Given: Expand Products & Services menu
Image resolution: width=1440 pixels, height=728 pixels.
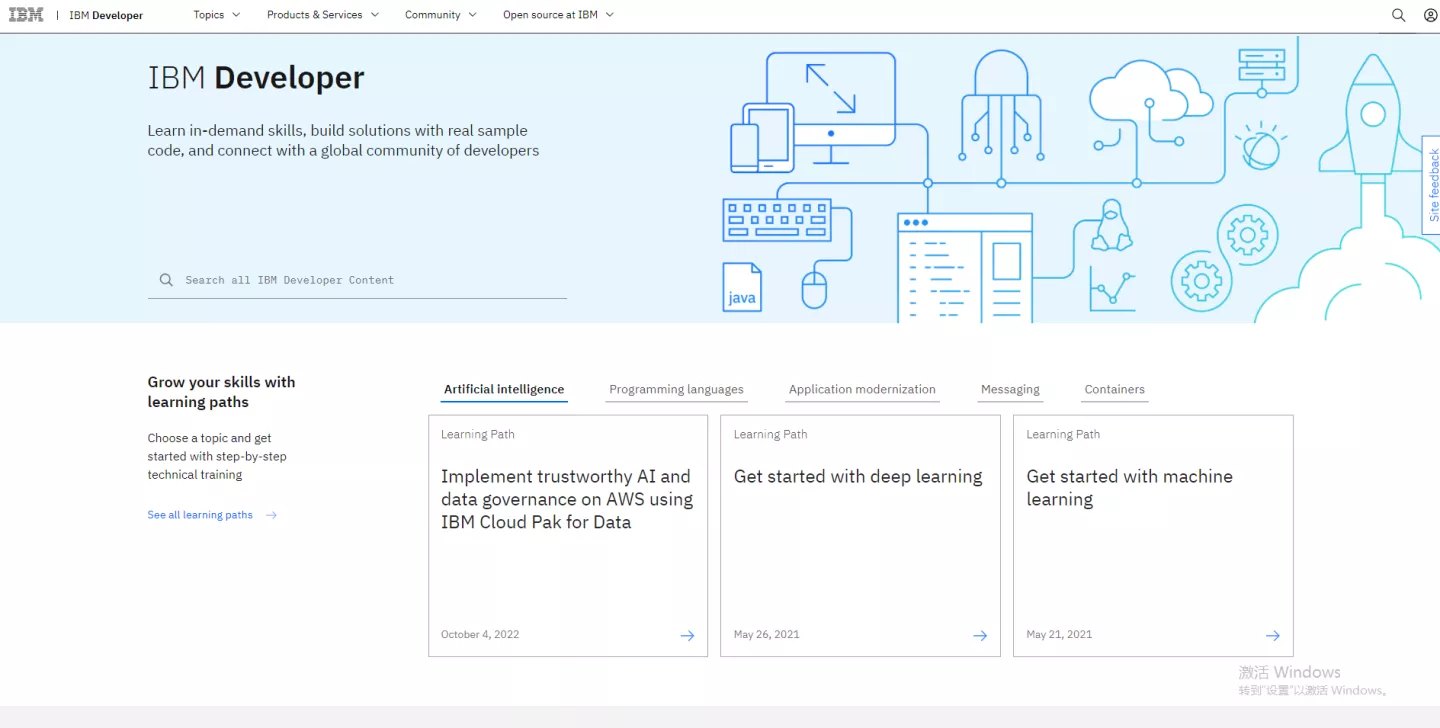Looking at the screenshot, I should coord(323,15).
